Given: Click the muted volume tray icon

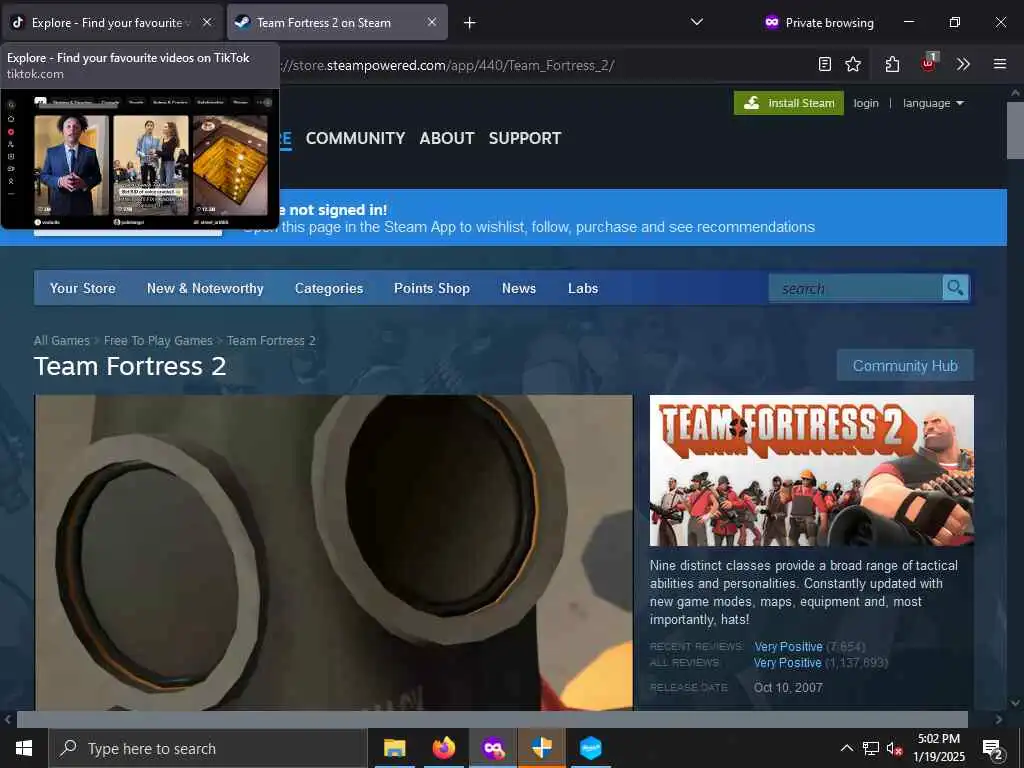Looking at the screenshot, I should click(895, 748).
